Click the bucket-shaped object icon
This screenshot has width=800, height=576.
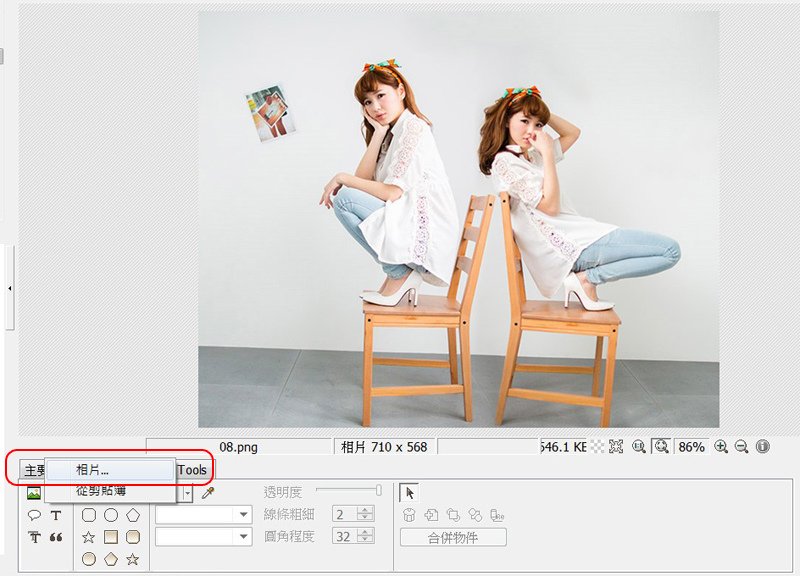[x=409, y=515]
